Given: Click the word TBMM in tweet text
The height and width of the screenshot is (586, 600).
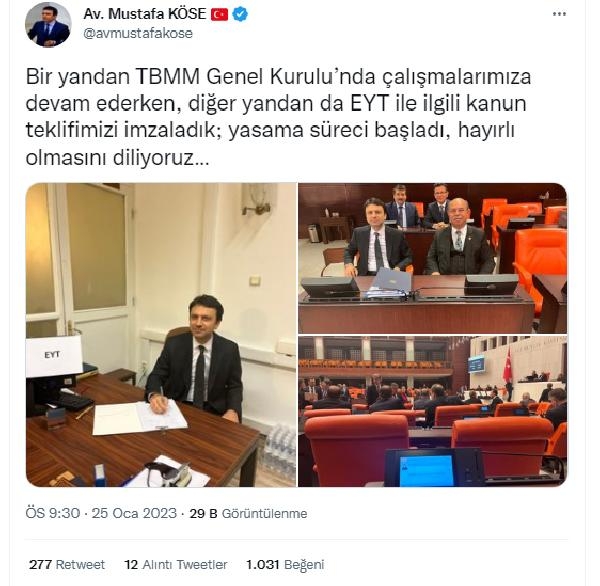Looking at the screenshot, I should point(168,77).
